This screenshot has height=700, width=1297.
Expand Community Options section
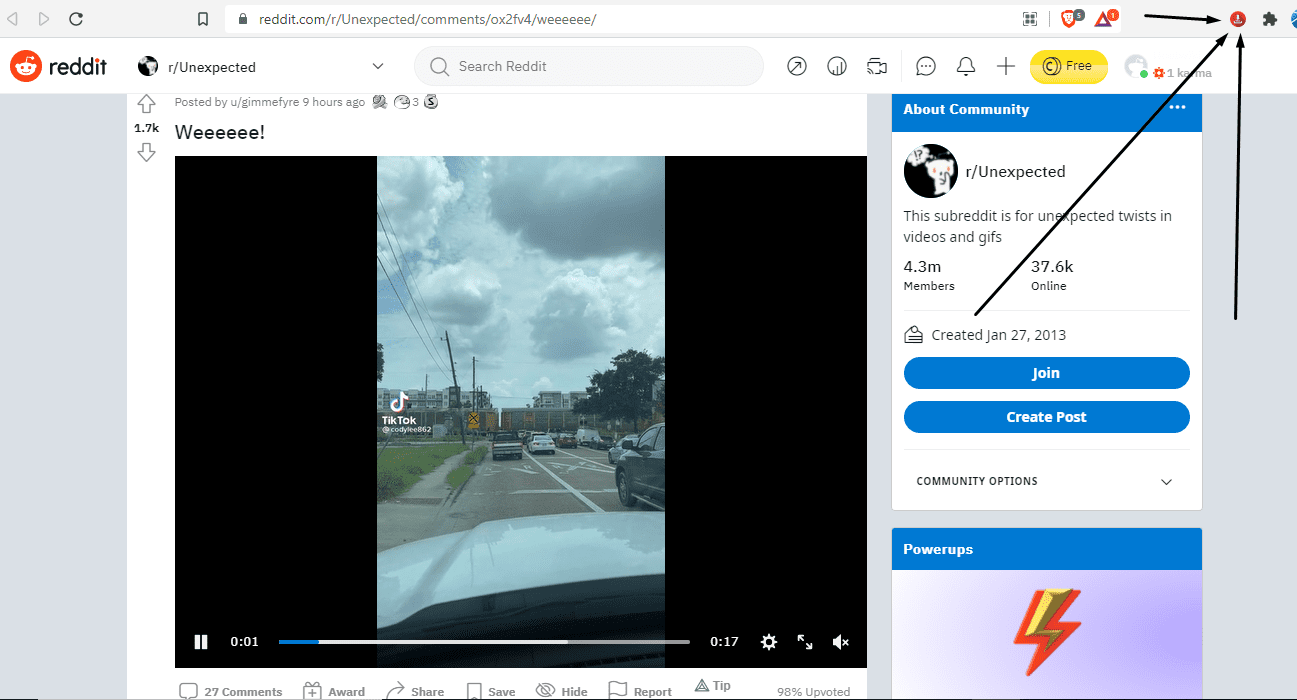(1166, 481)
